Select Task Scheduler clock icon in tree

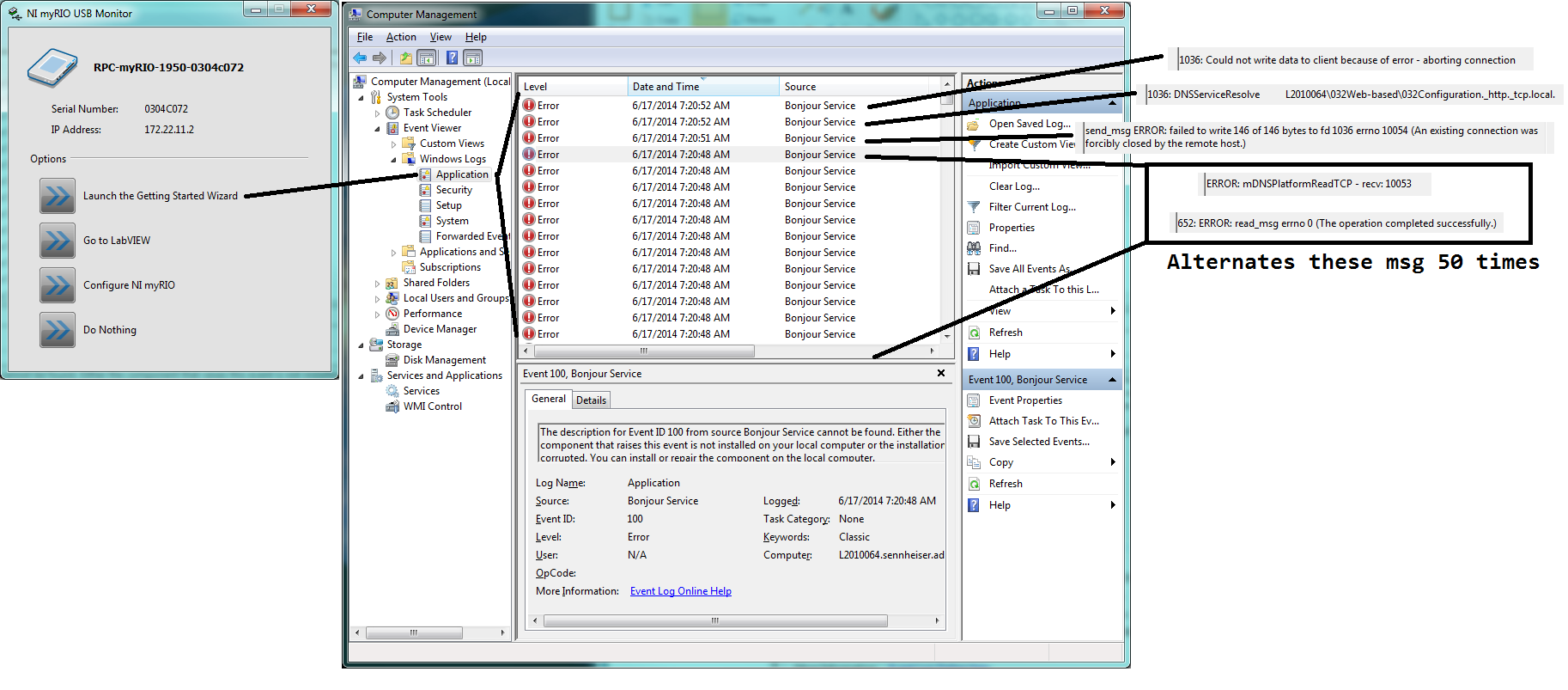[392, 113]
